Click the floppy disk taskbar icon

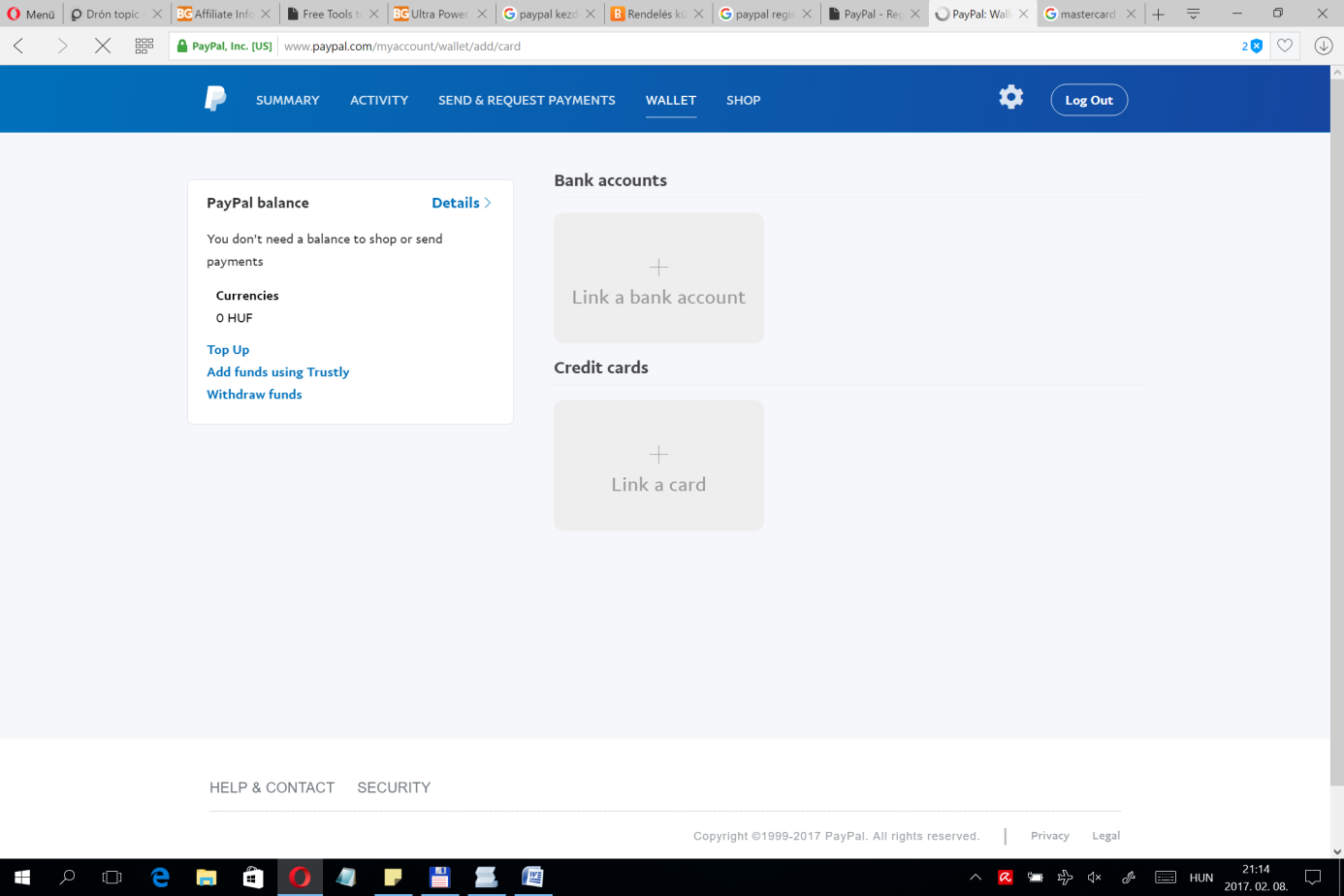click(x=439, y=877)
